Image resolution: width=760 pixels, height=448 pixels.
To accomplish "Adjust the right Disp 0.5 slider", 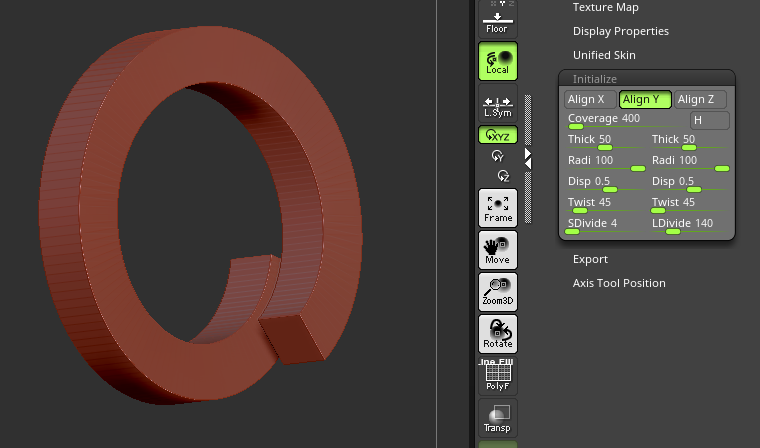I will click(x=689, y=184).
